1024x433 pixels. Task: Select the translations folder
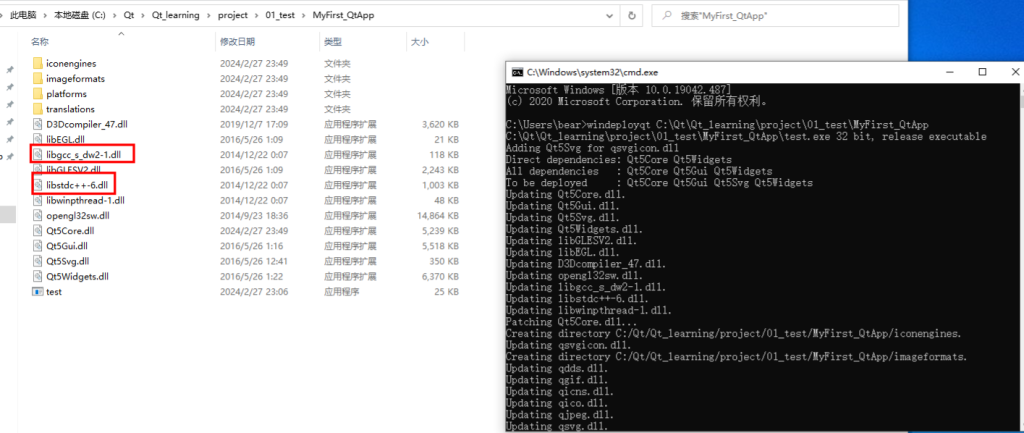tap(70, 109)
